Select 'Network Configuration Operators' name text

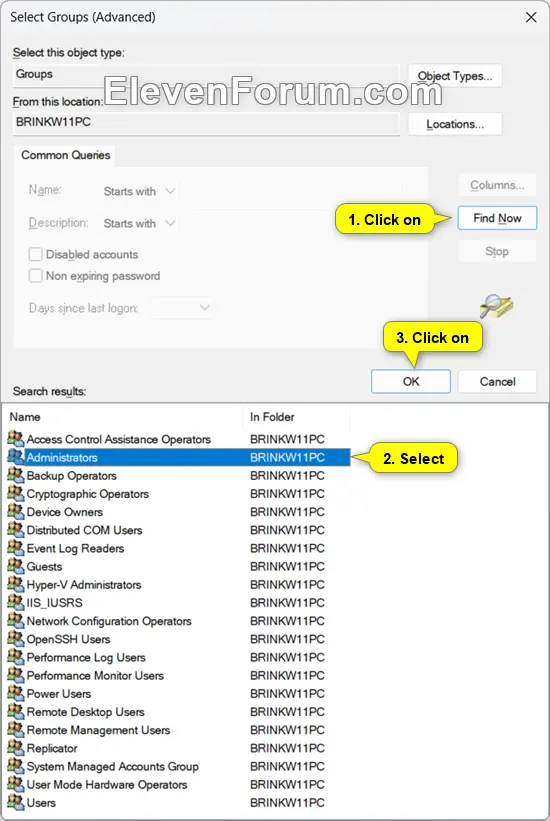tap(109, 621)
